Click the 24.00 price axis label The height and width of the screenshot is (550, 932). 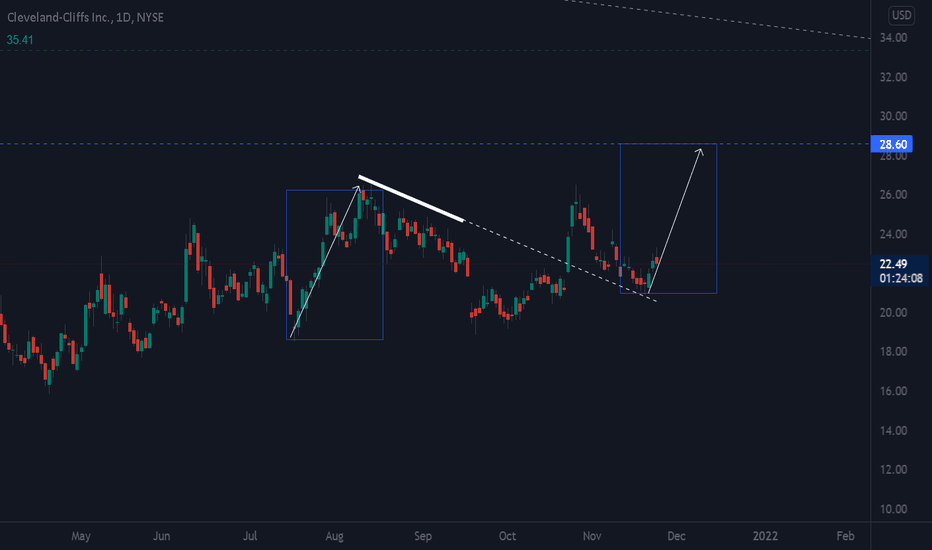click(893, 234)
